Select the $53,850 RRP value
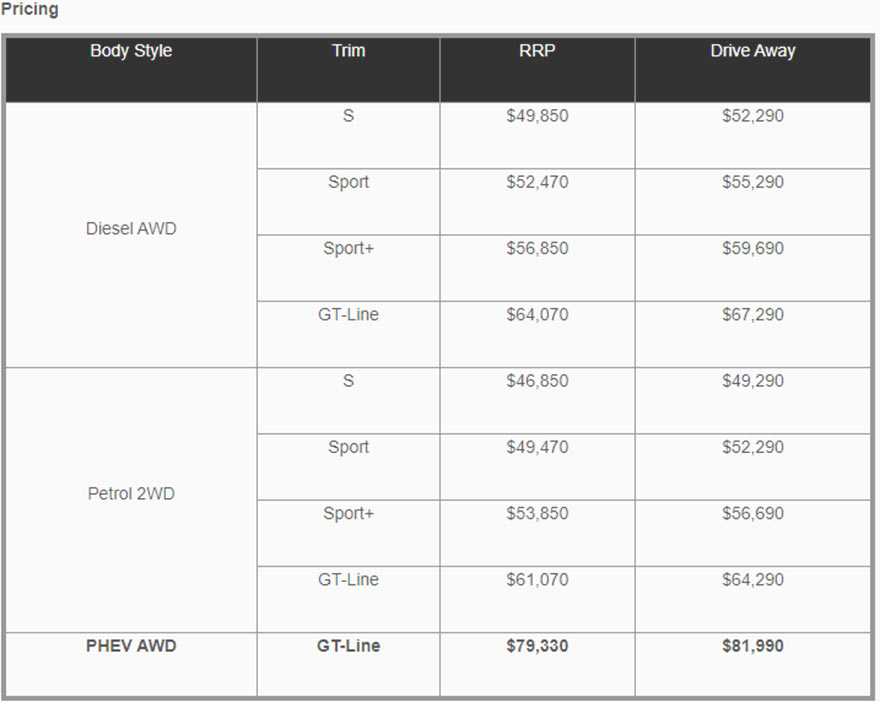880x702 pixels. (537, 514)
